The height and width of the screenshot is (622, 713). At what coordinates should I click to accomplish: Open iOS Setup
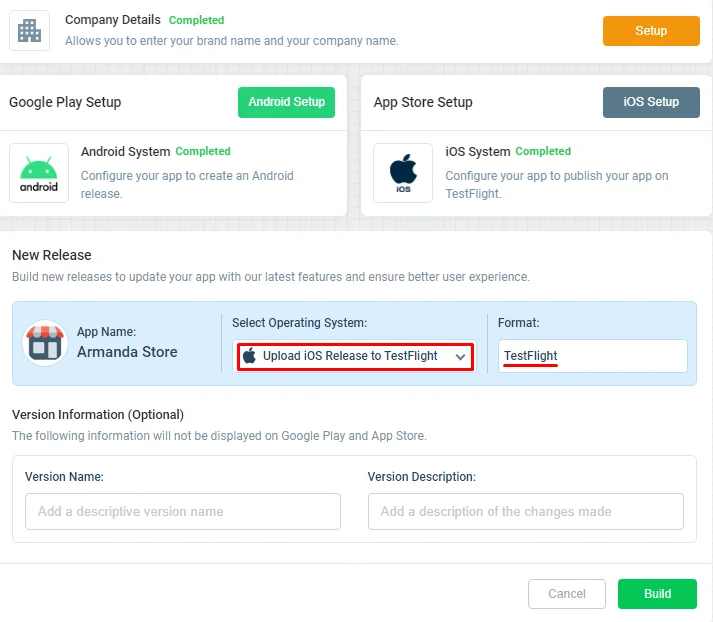(651, 102)
